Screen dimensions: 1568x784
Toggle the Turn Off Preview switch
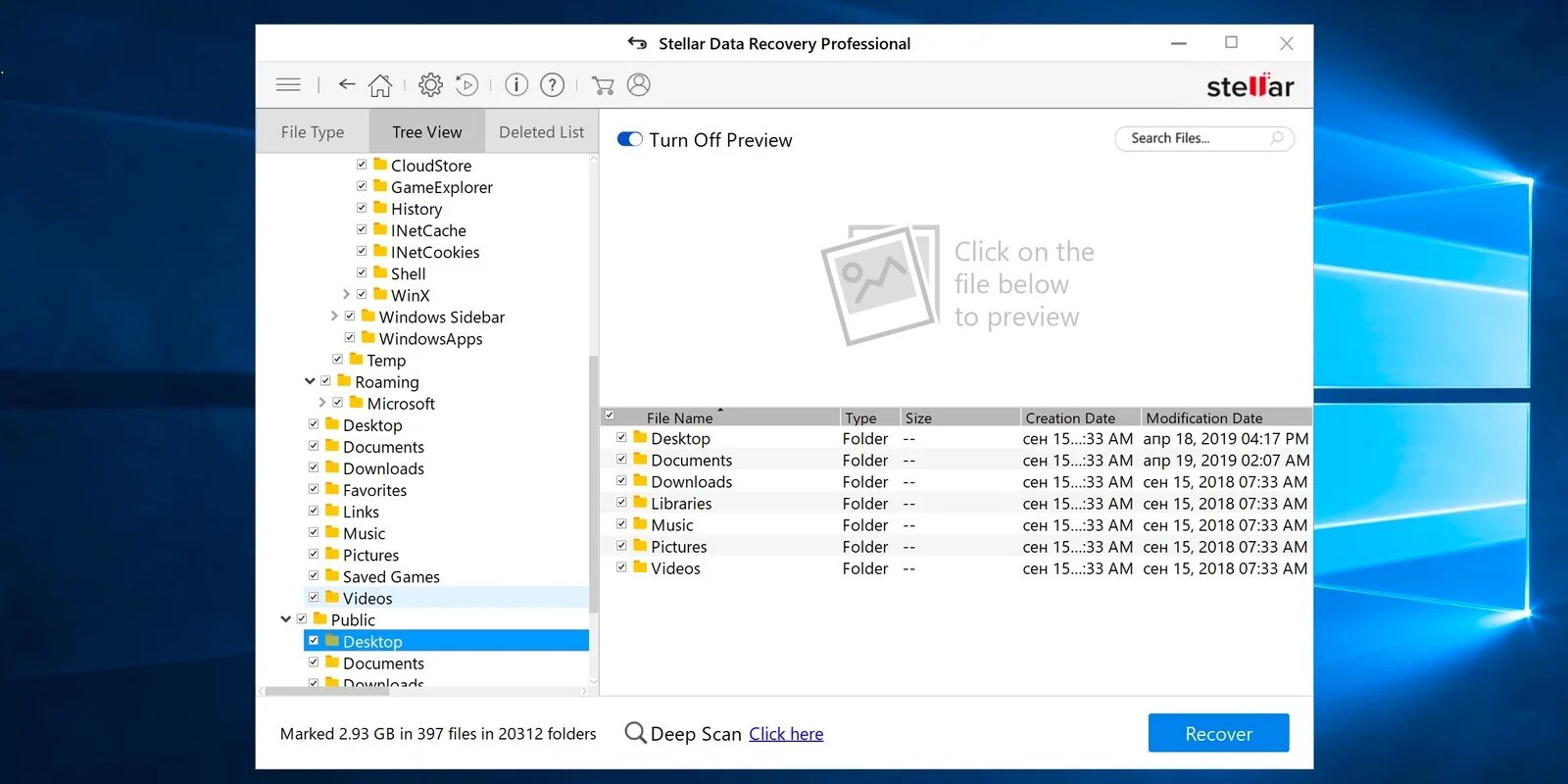(x=630, y=139)
